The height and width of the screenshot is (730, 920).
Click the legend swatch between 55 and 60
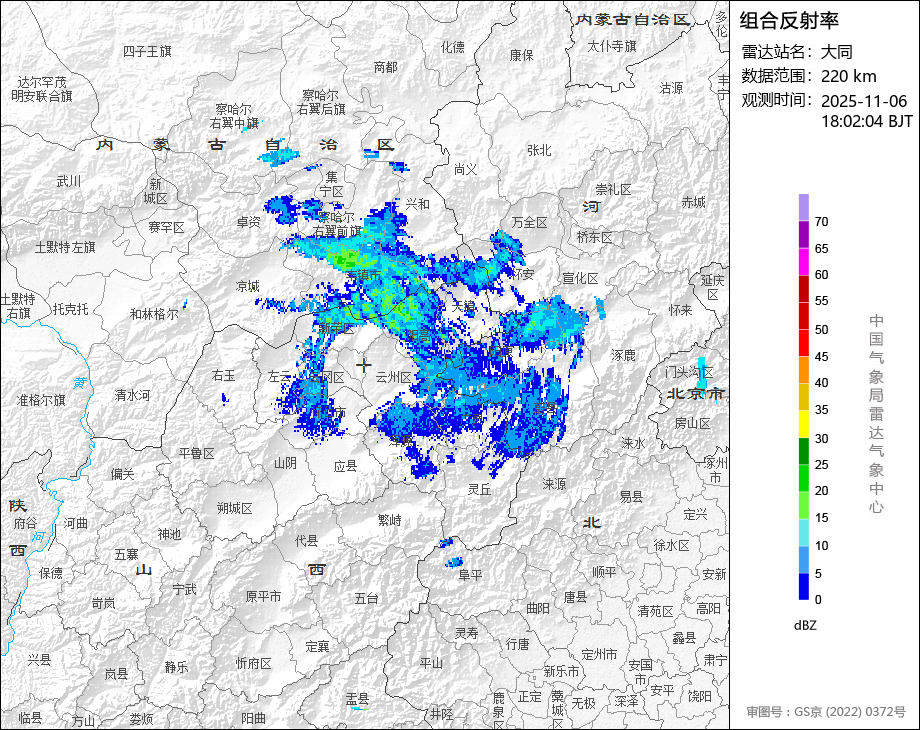coord(803,288)
